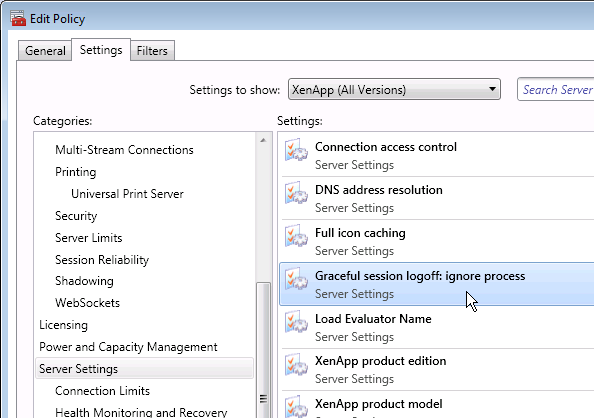Select the Connection Limits category

[102, 391]
